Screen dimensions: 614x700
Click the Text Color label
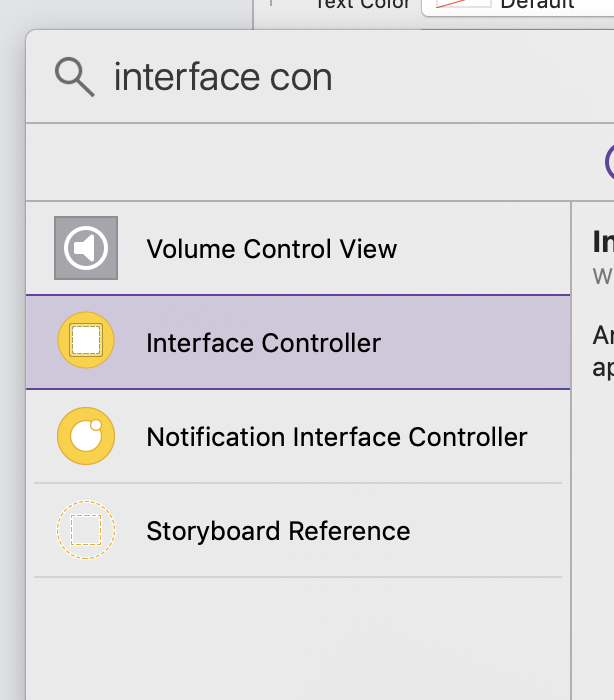(362, 4)
